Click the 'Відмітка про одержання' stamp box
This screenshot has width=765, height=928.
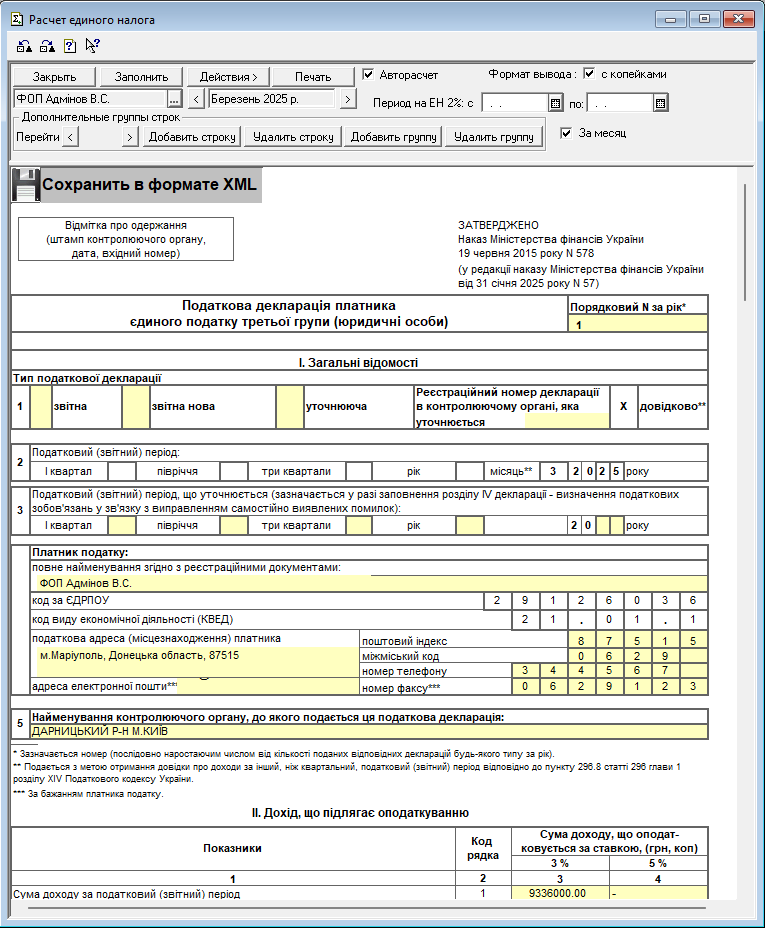point(125,239)
